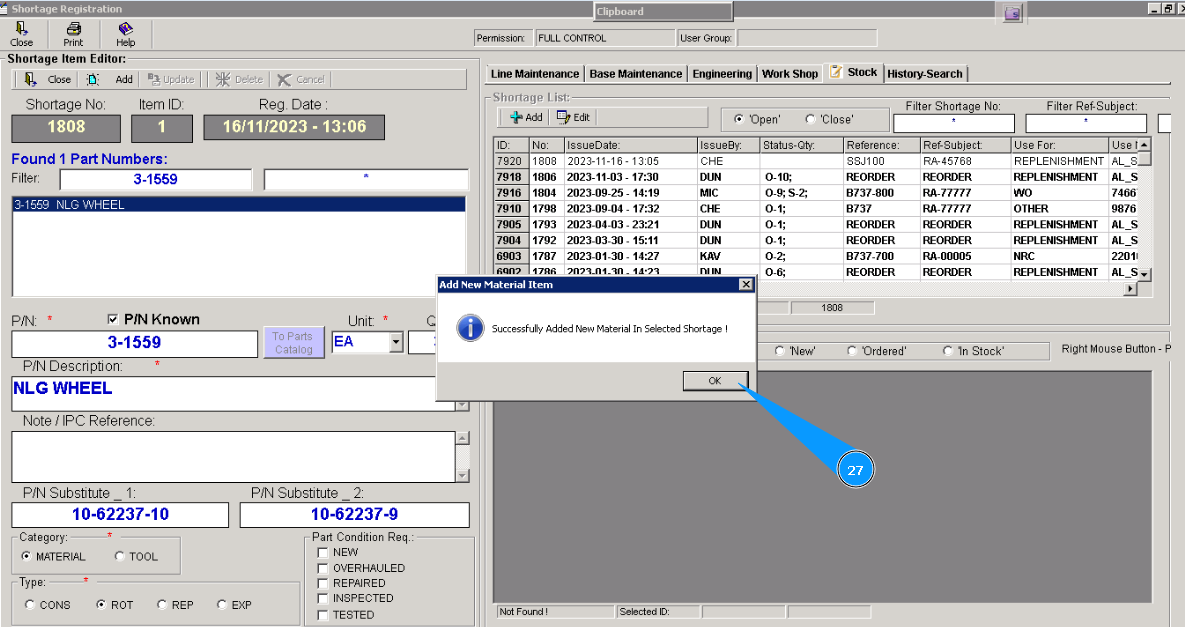Toggle the P/N Known checkbox

pyautogui.click(x=113, y=319)
